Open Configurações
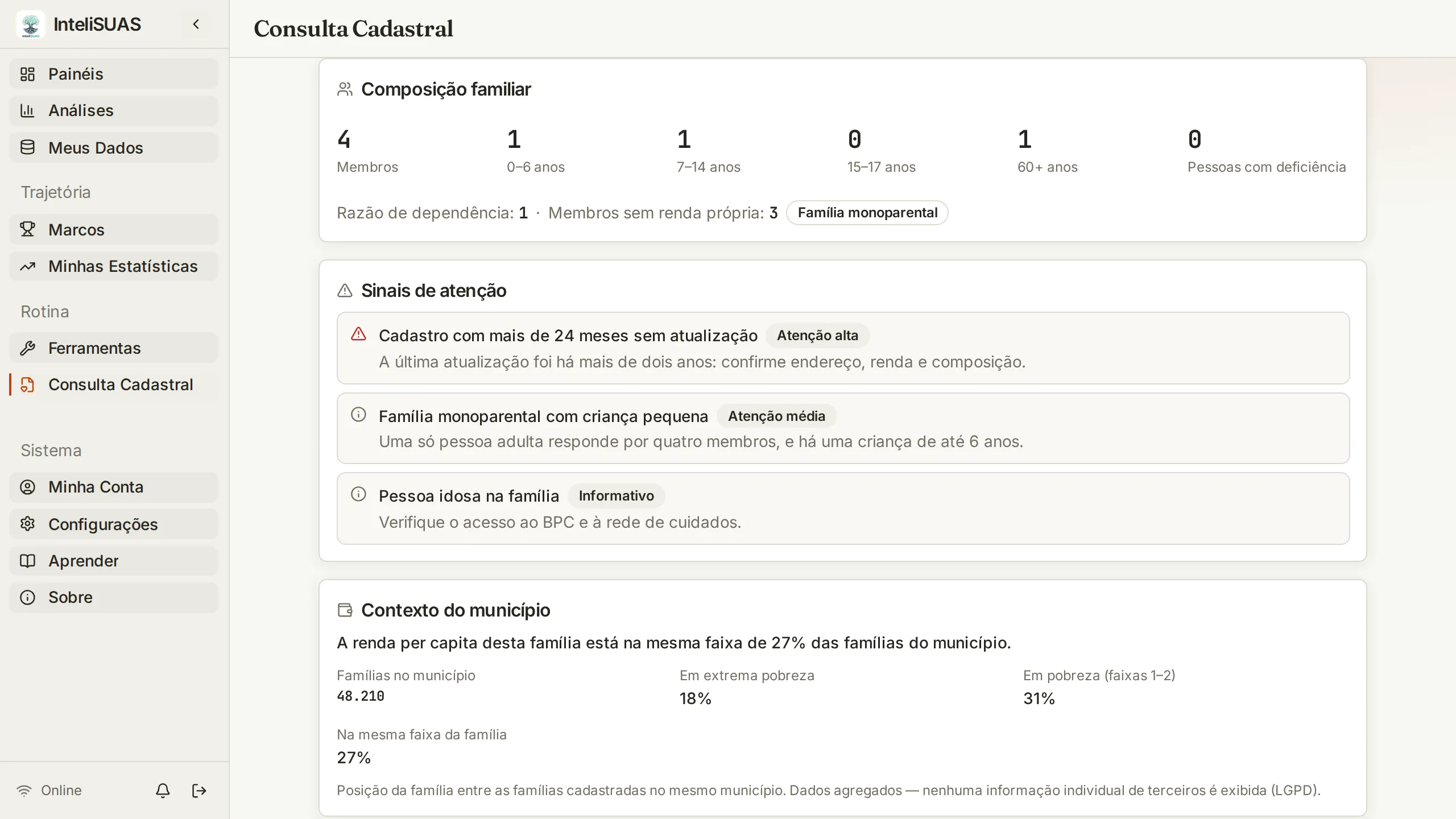The width and height of the screenshot is (1456, 819). click(114, 524)
